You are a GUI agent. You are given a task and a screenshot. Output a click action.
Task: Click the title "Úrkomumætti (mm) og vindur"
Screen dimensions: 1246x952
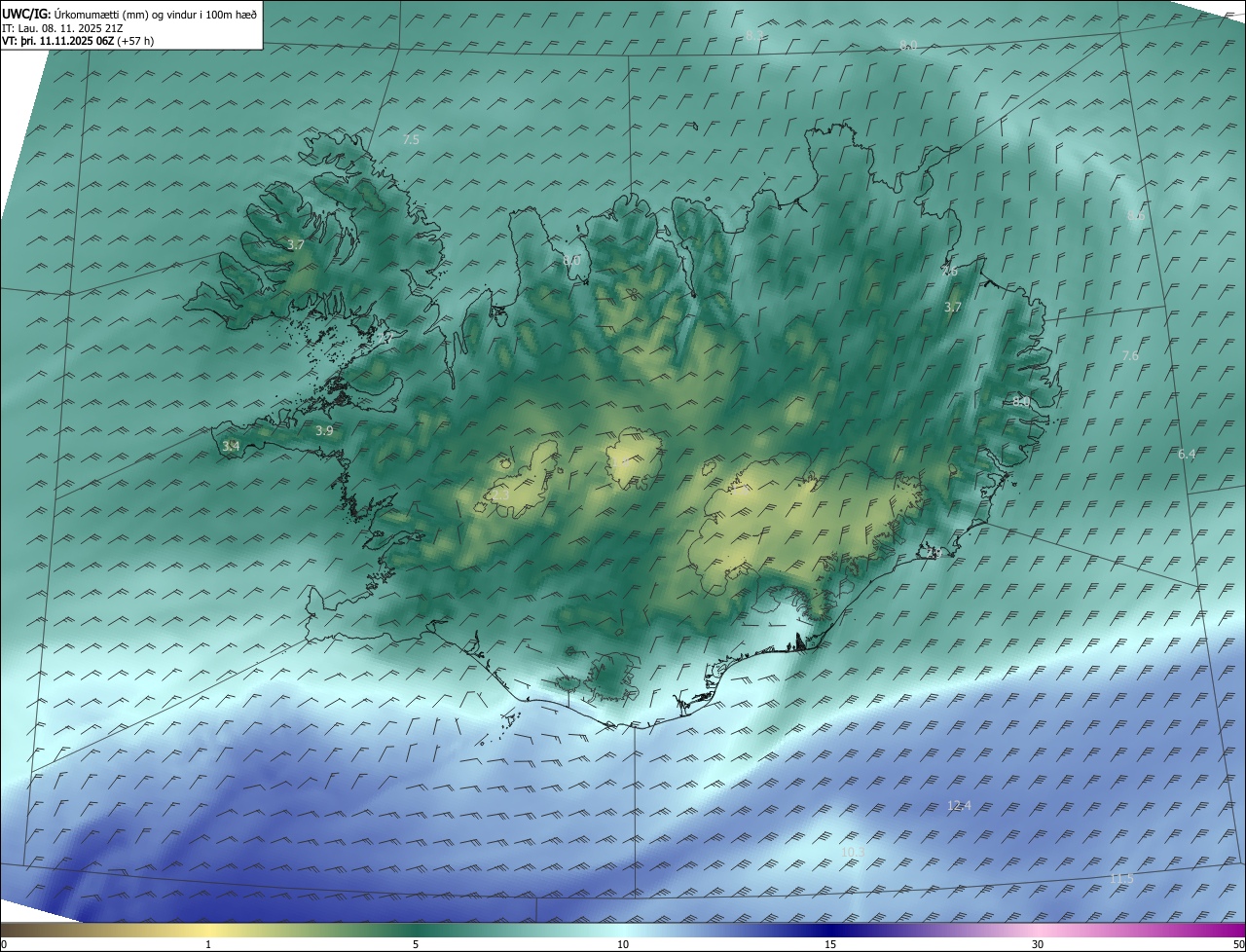(127, 14)
